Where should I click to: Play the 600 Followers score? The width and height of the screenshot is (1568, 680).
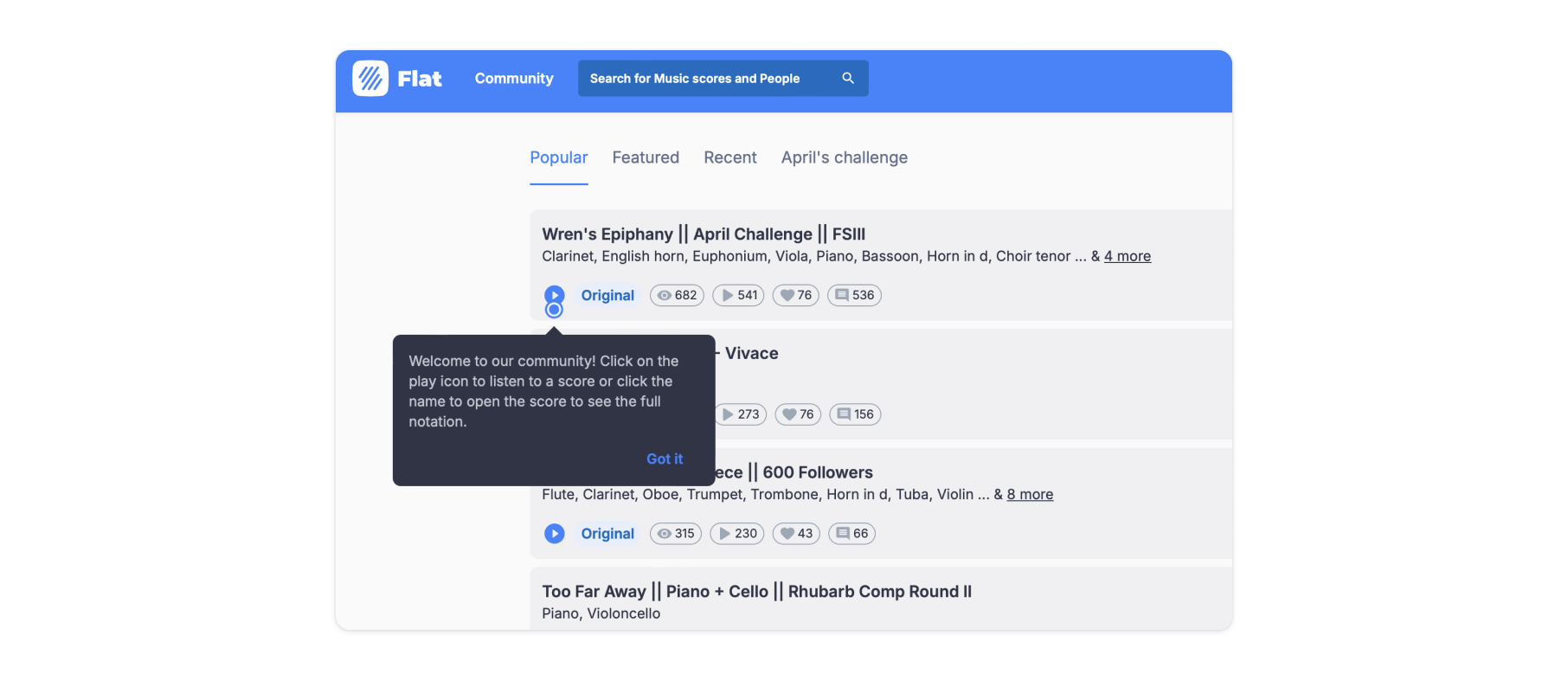coord(555,534)
